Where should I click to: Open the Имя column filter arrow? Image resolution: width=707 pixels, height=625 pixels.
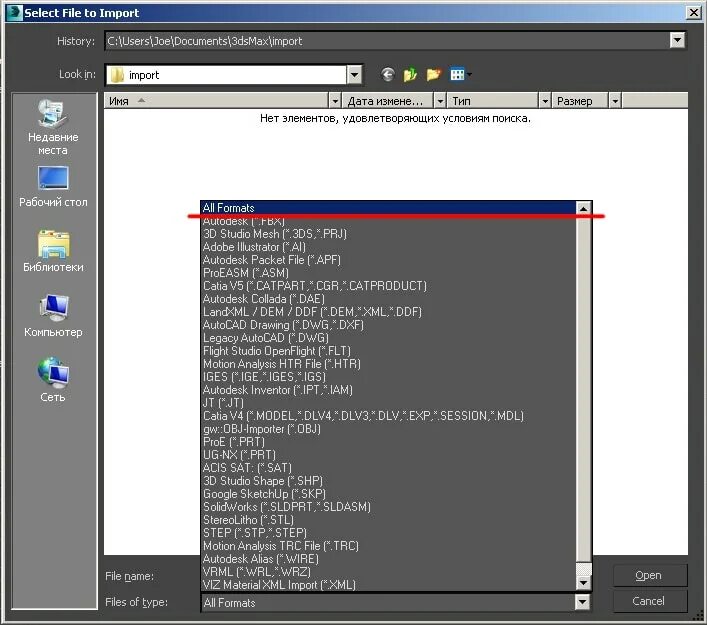[335, 101]
